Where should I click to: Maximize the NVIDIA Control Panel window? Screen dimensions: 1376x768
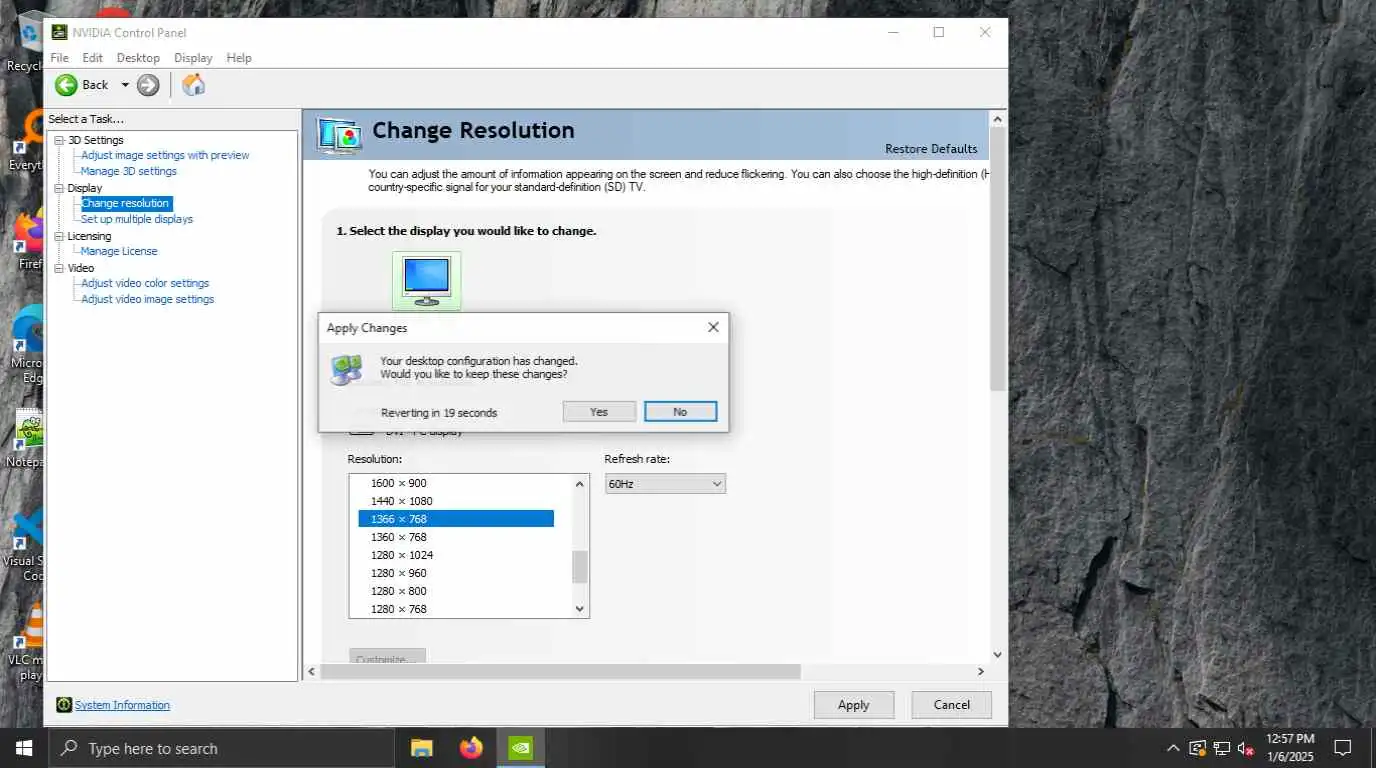[x=939, y=32]
